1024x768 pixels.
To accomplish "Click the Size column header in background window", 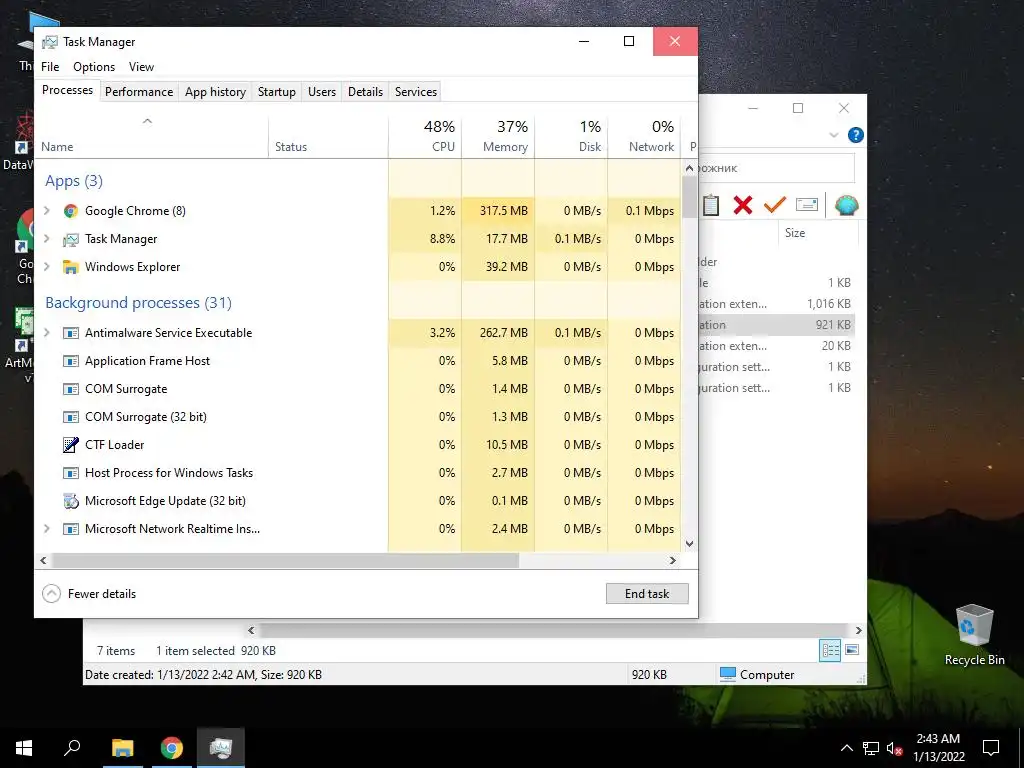I will tap(818, 233).
